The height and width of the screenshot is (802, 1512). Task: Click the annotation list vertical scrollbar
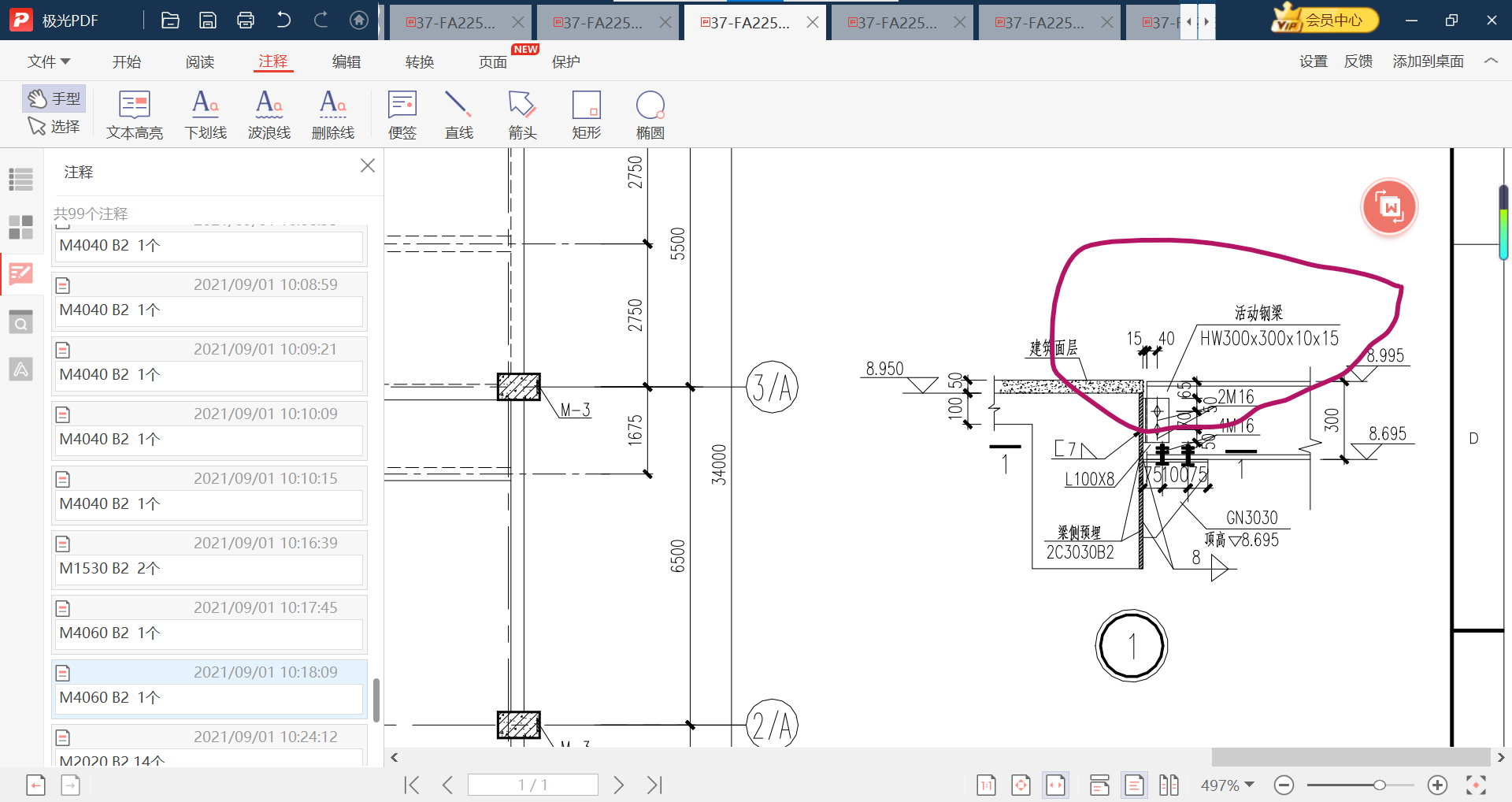click(376, 700)
